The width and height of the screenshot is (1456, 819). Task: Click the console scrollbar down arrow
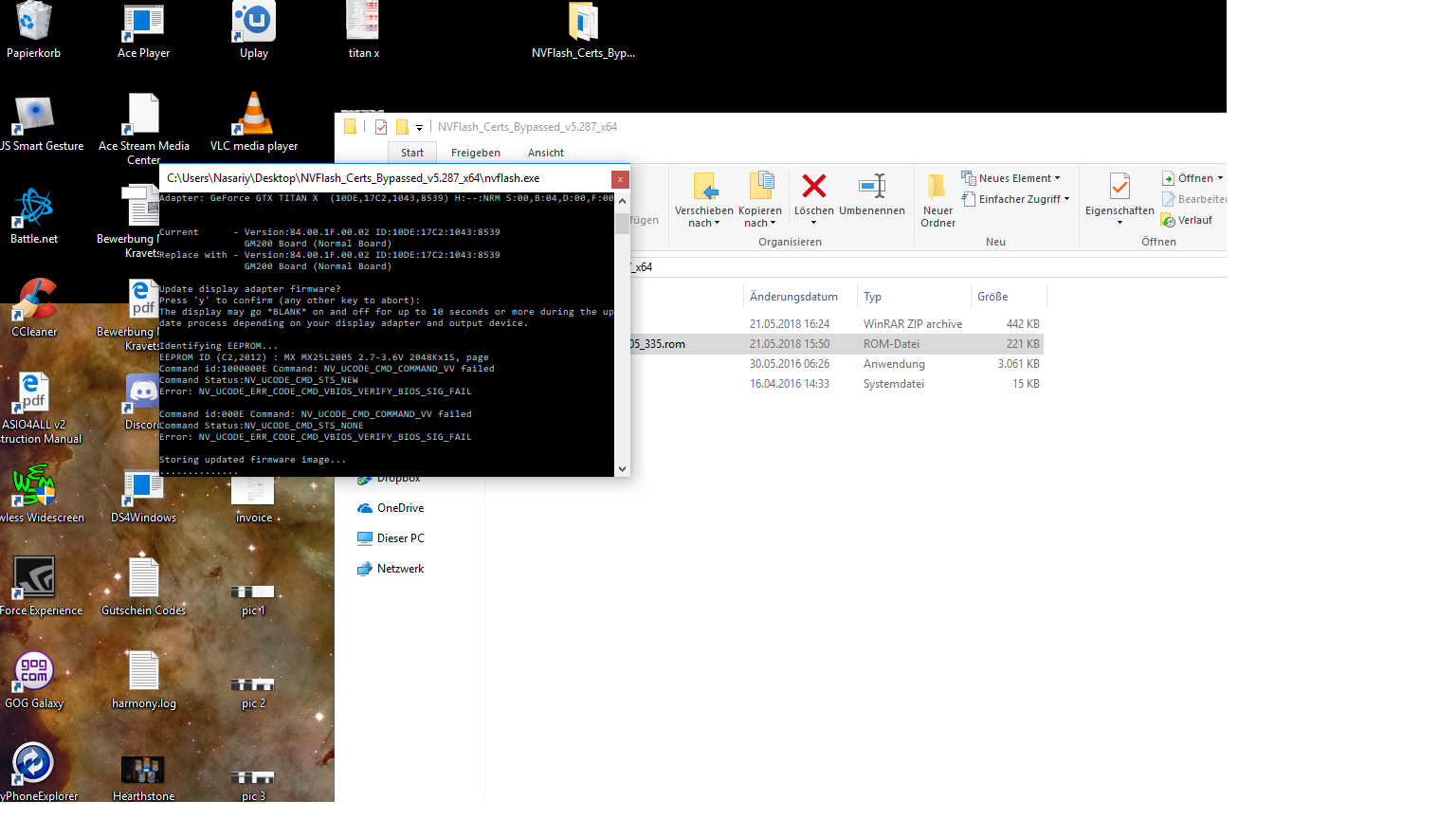[x=622, y=468]
